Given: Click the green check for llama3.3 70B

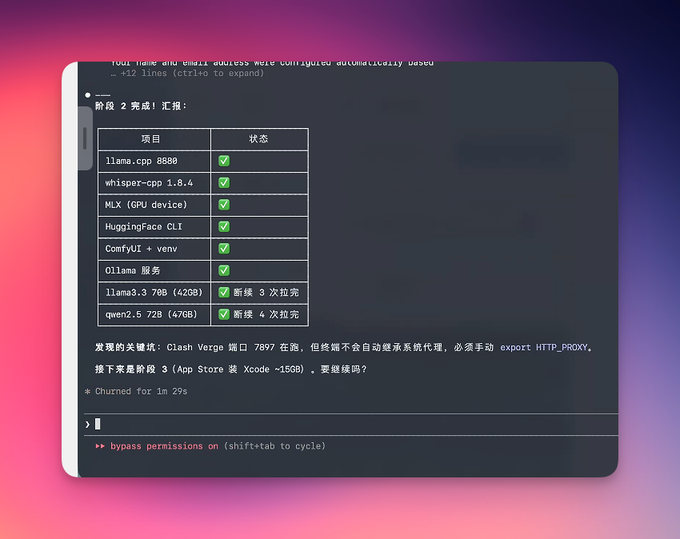Looking at the screenshot, I should coord(224,292).
